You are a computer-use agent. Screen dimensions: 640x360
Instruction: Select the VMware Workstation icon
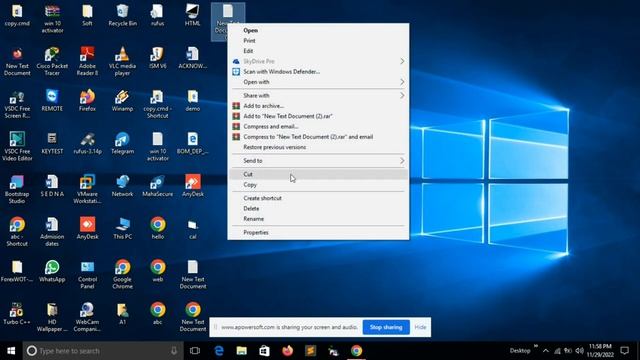click(x=87, y=189)
